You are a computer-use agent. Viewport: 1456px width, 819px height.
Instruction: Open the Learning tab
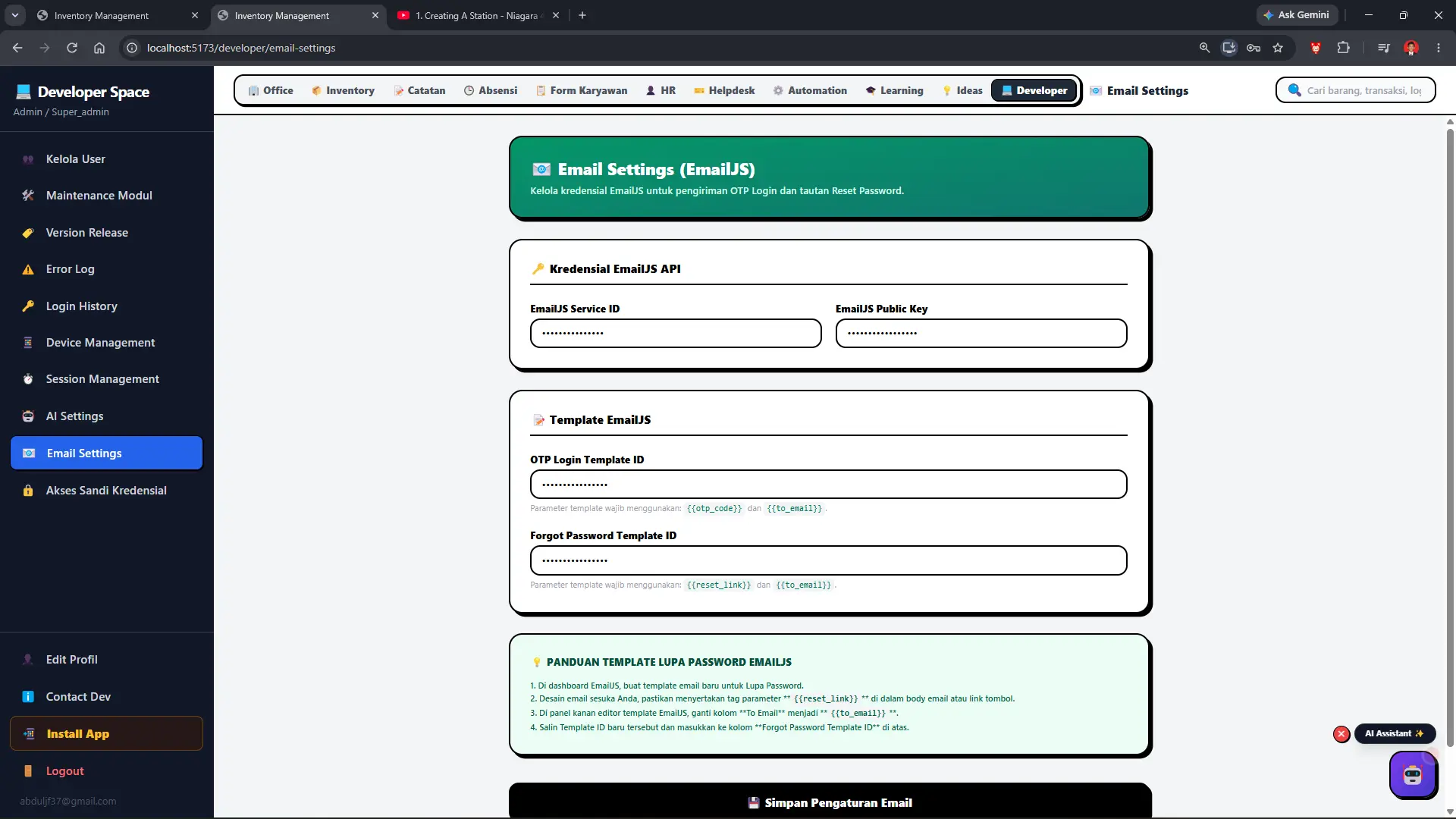tap(895, 90)
